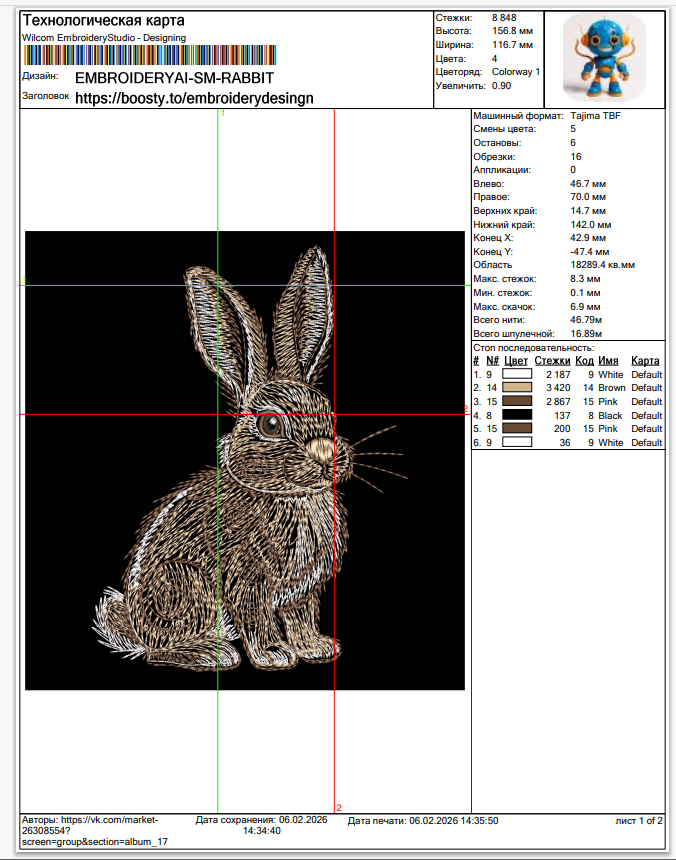Viewport: 676px width, 860px height.
Task: Click the Цвет column header
Action: (516, 361)
